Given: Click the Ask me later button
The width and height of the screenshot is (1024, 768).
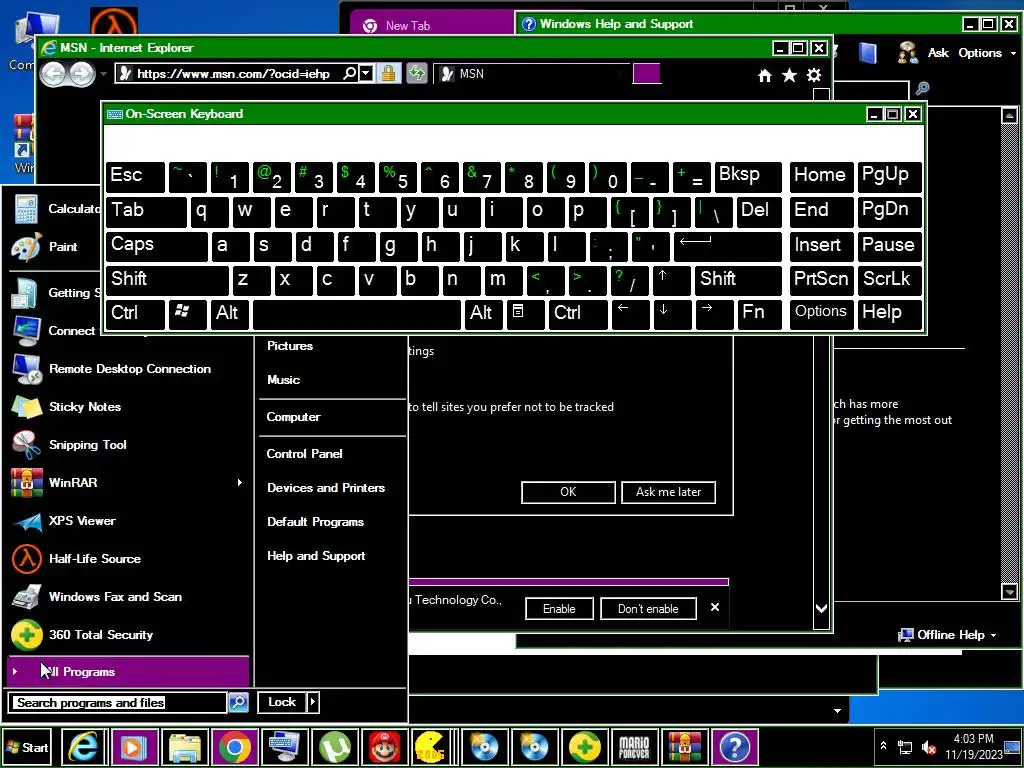Looking at the screenshot, I should [668, 492].
